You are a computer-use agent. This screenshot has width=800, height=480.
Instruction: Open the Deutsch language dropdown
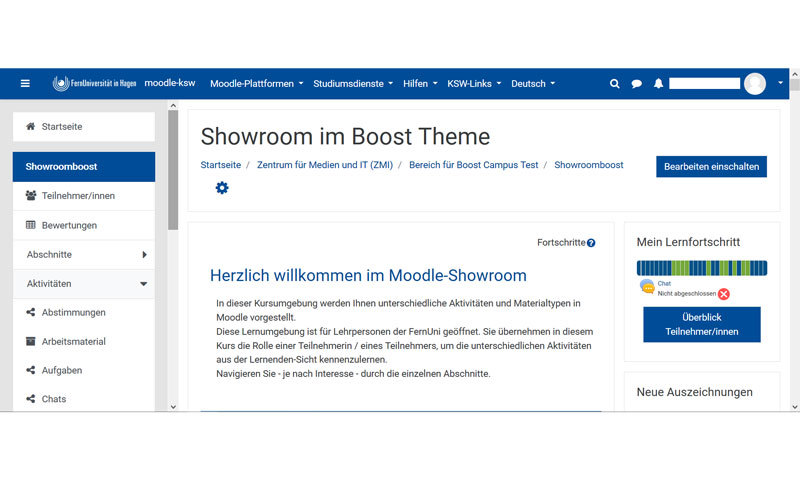533,84
